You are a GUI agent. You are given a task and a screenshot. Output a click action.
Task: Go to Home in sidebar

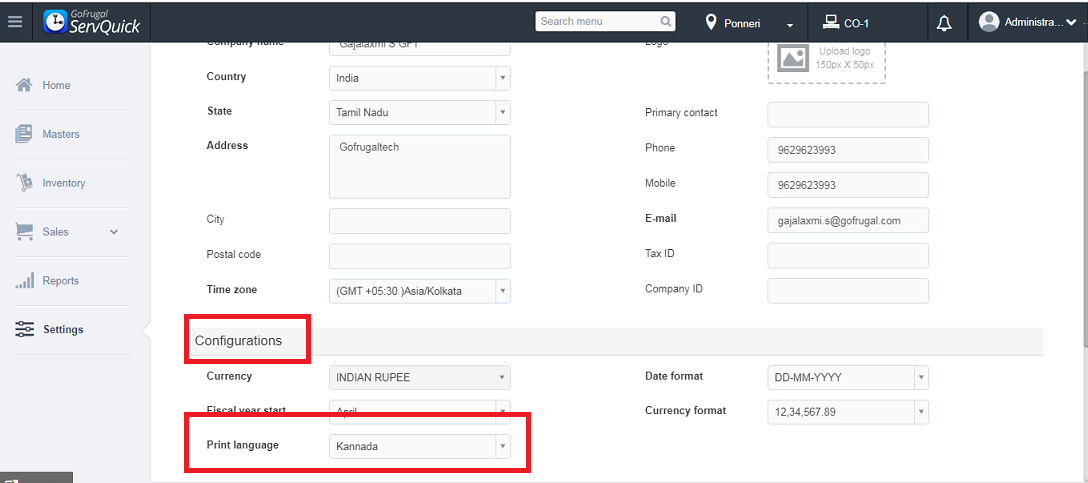click(x=56, y=86)
